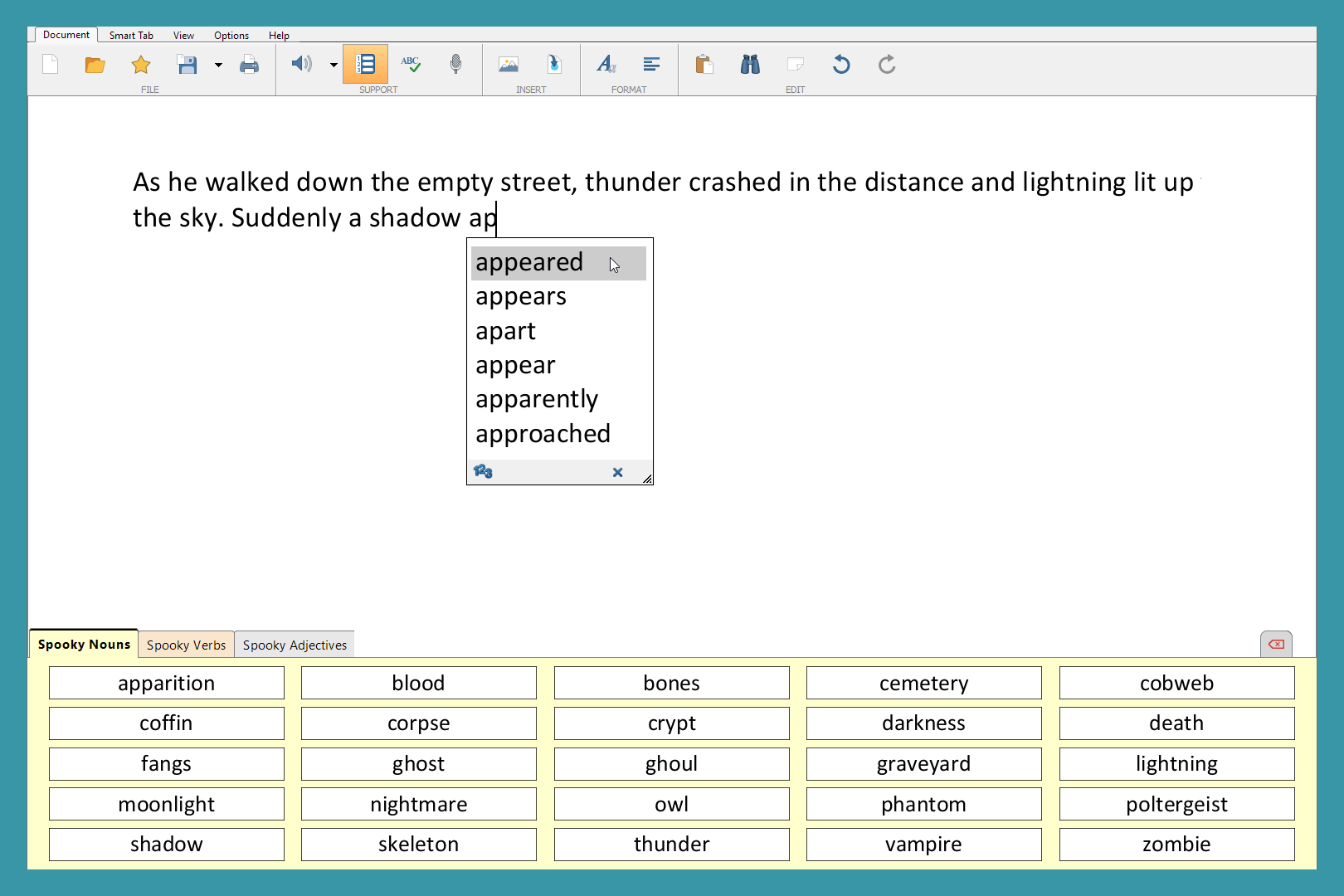Insert the word 'darkness'

pos(923,723)
